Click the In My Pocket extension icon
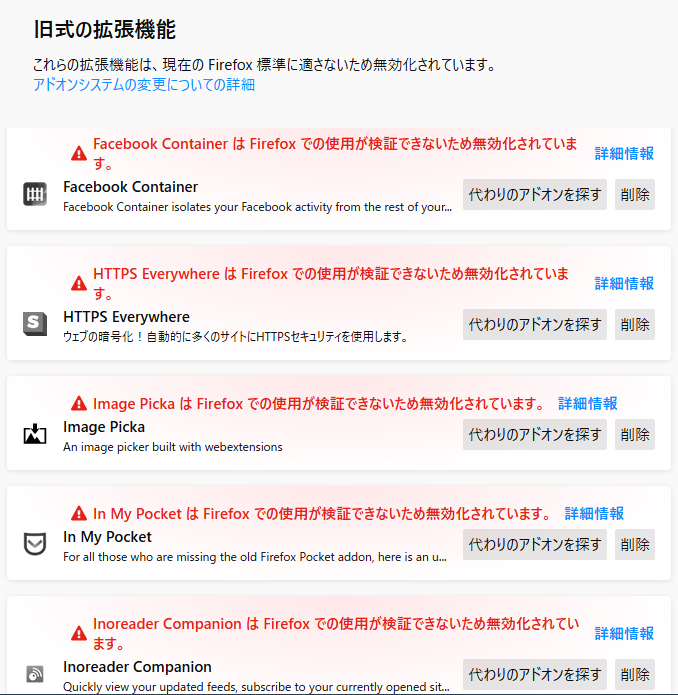Screen dimensions: 678x695 click(x=35, y=545)
